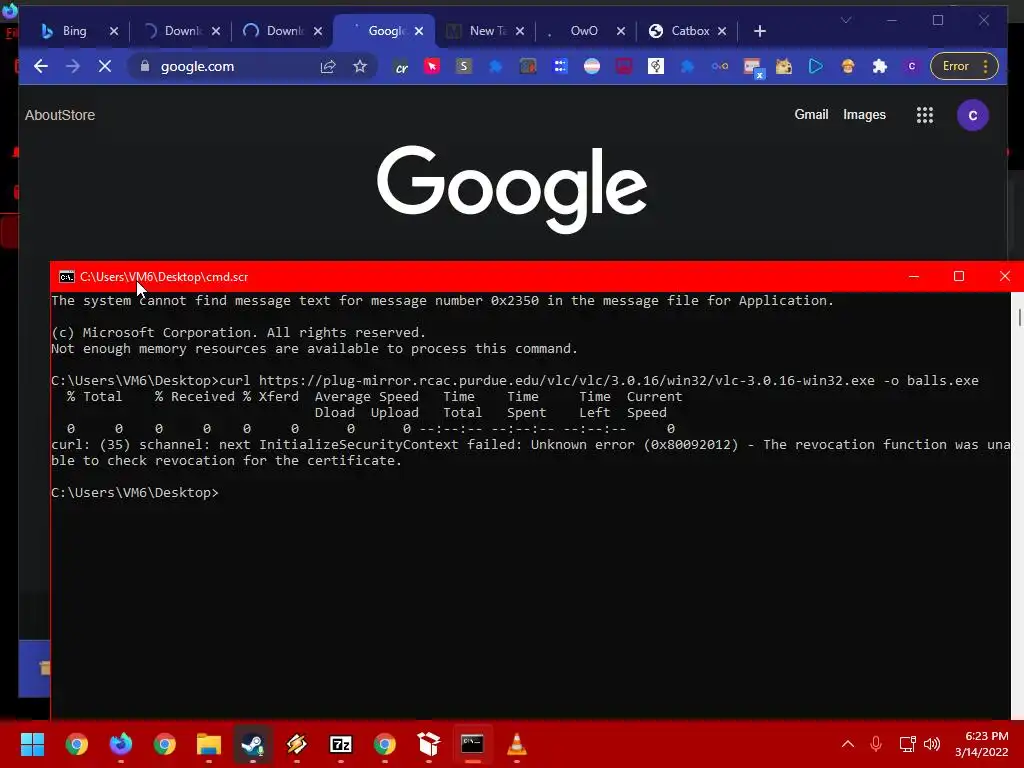Click the AboutStore link text
The height and width of the screenshot is (768, 1024).
59,115
